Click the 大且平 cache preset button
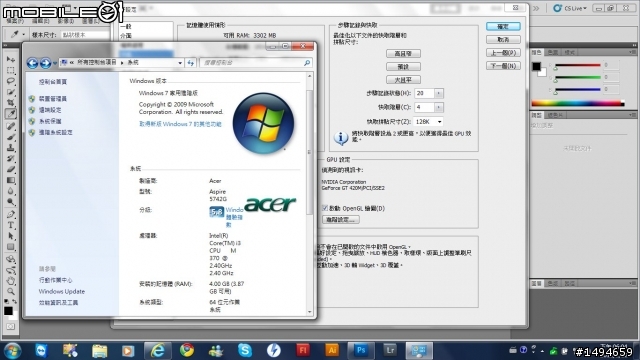This screenshot has width=640, height=360. [403, 80]
